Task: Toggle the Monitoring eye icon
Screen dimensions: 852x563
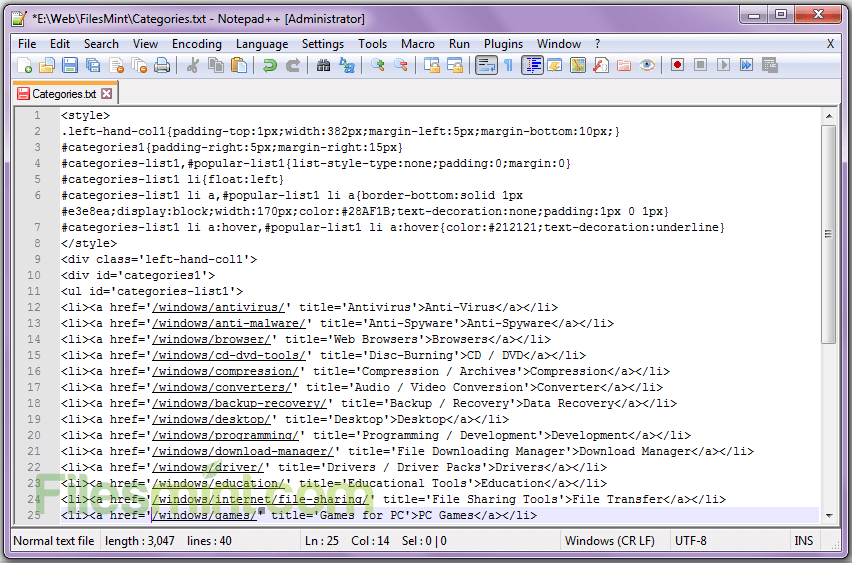Action: click(x=647, y=65)
